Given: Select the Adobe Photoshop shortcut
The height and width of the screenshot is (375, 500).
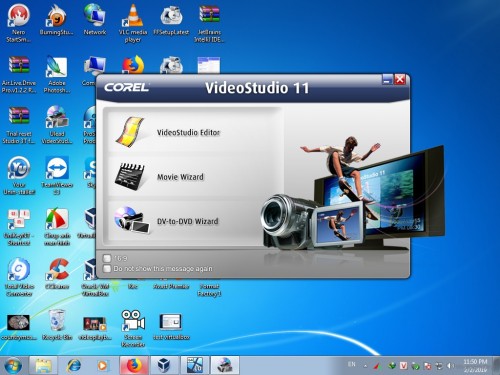Looking at the screenshot, I should [x=56, y=75].
